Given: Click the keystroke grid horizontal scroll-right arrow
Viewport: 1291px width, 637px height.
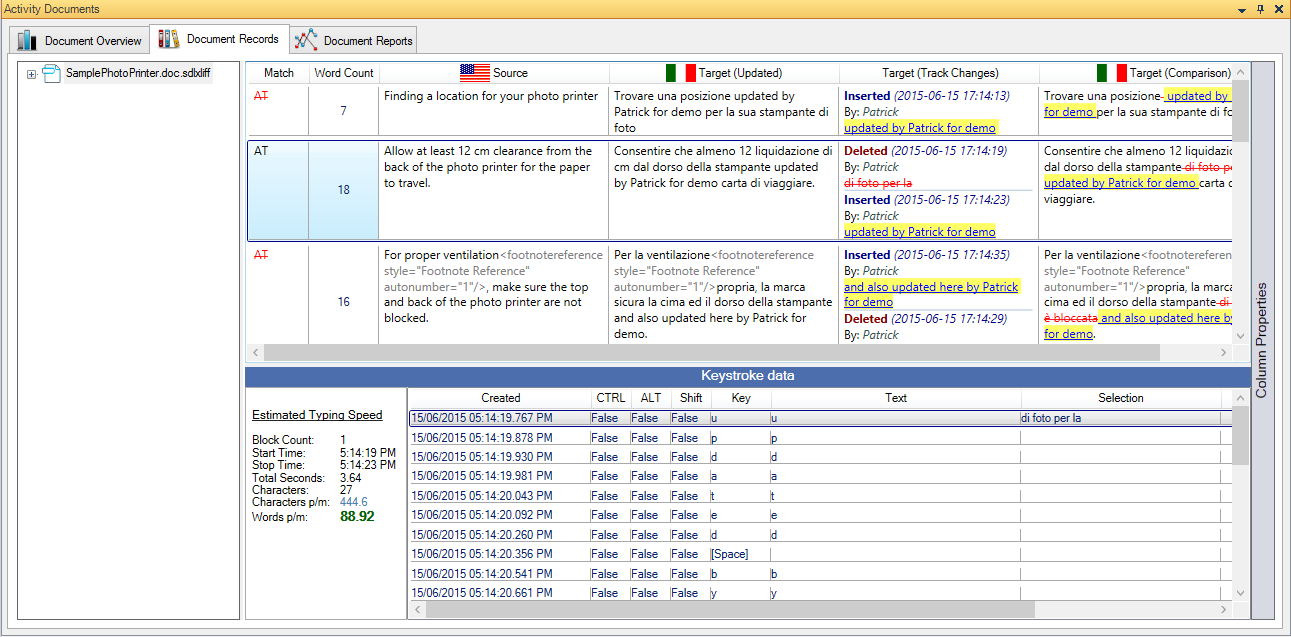Looking at the screenshot, I should point(1224,610).
